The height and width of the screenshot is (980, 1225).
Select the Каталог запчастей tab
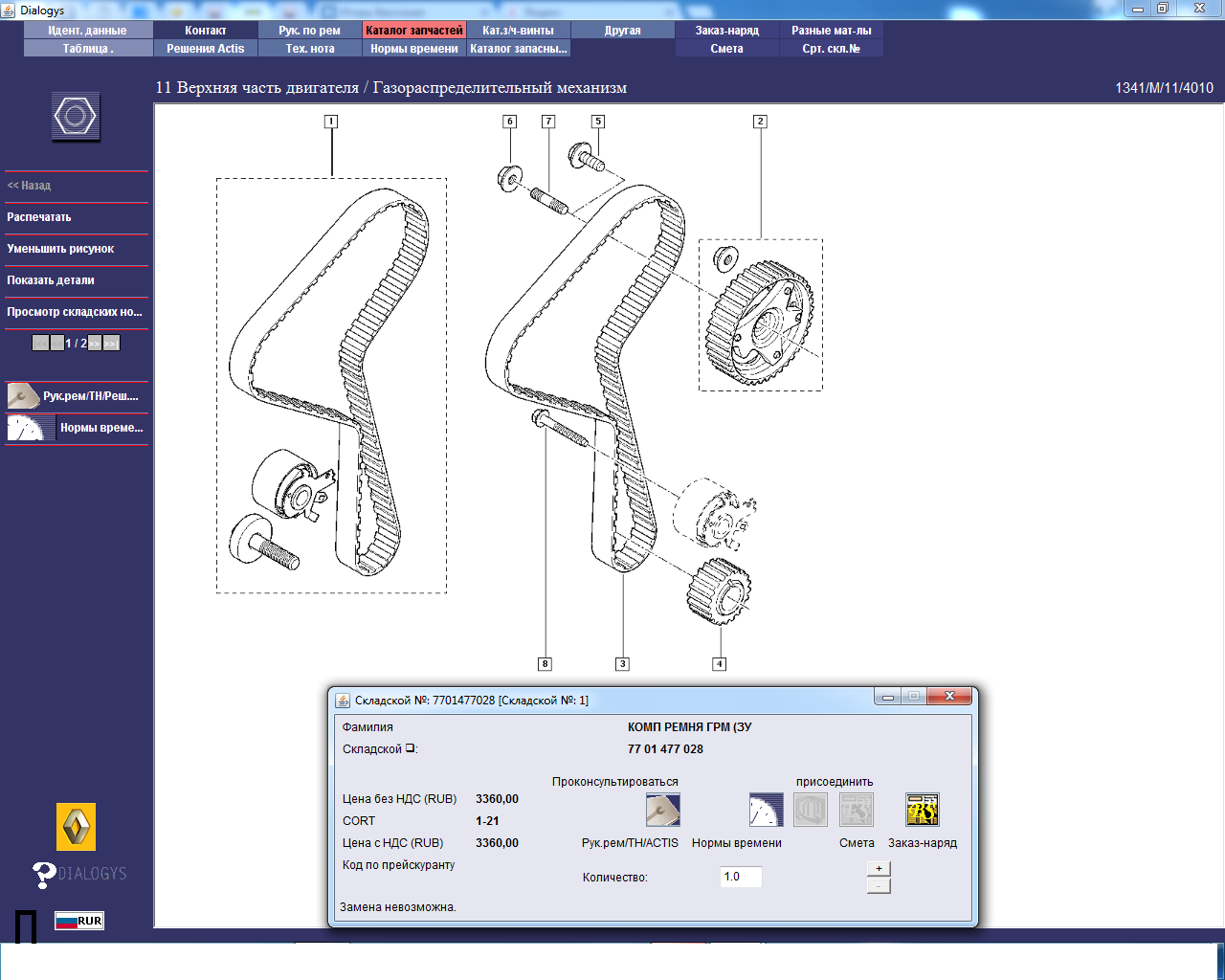point(414,31)
